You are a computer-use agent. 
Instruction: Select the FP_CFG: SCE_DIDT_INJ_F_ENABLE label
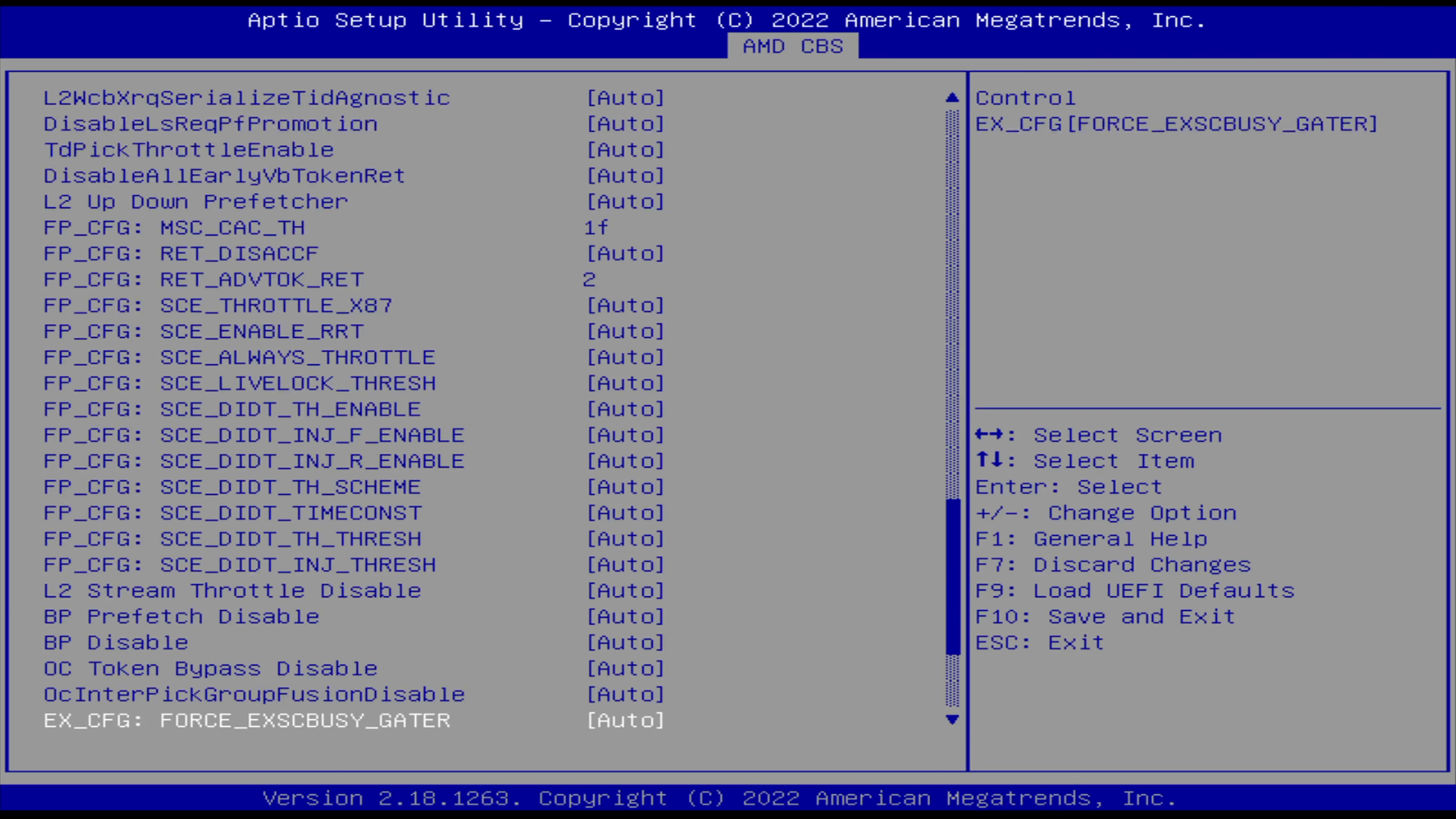click(x=254, y=435)
